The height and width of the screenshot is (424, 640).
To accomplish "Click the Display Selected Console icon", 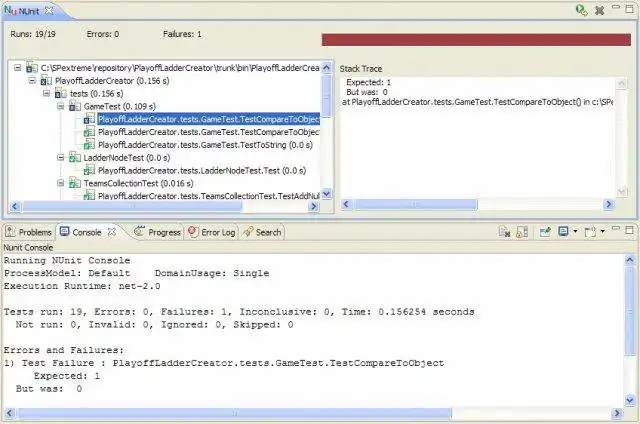I will (x=563, y=232).
